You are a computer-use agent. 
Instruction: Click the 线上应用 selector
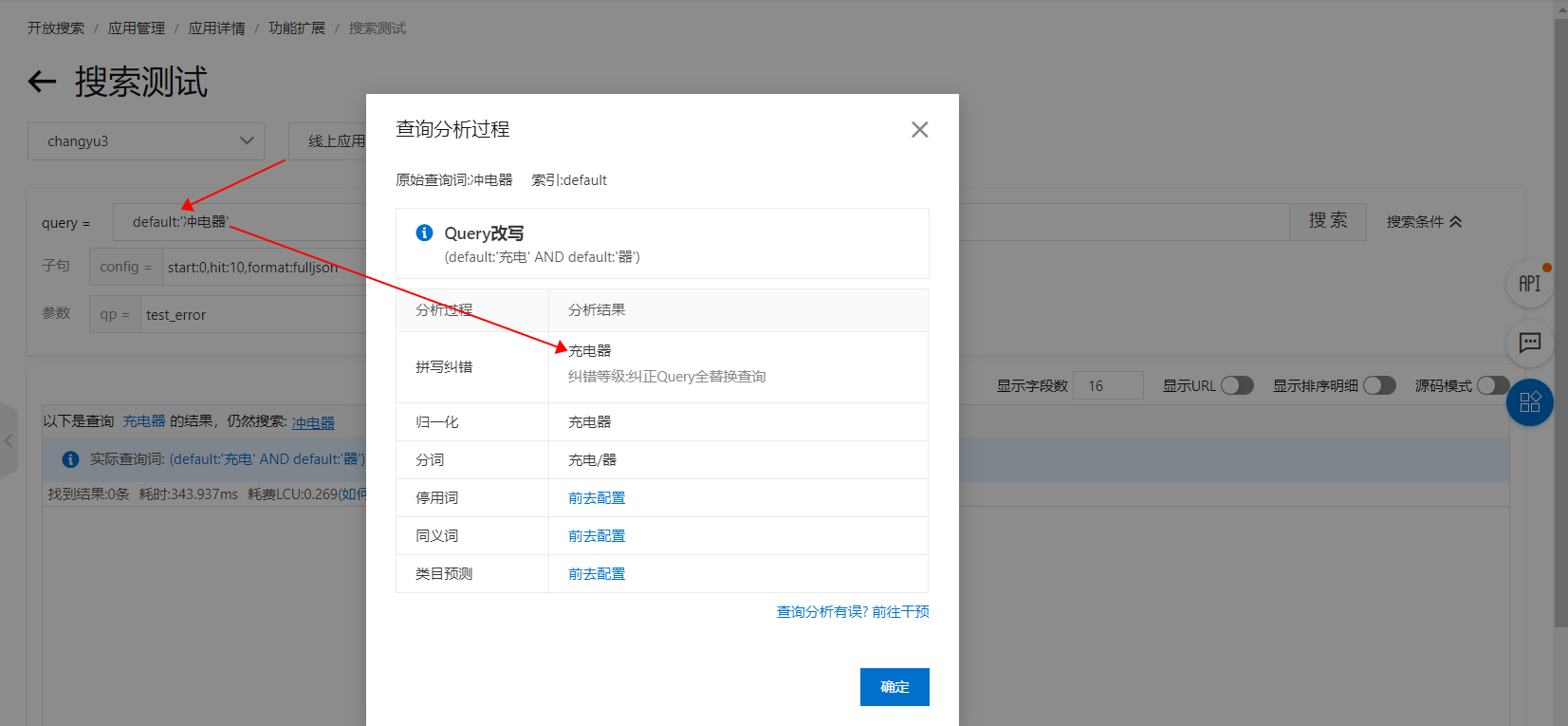pos(328,141)
